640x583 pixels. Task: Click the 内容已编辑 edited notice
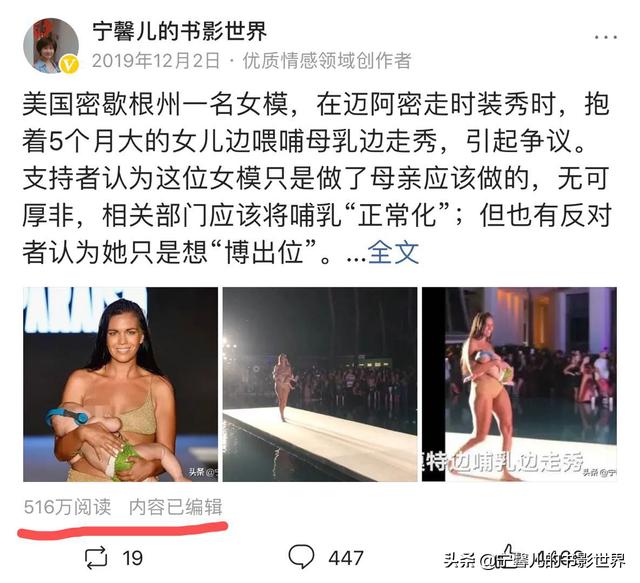(x=176, y=507)
